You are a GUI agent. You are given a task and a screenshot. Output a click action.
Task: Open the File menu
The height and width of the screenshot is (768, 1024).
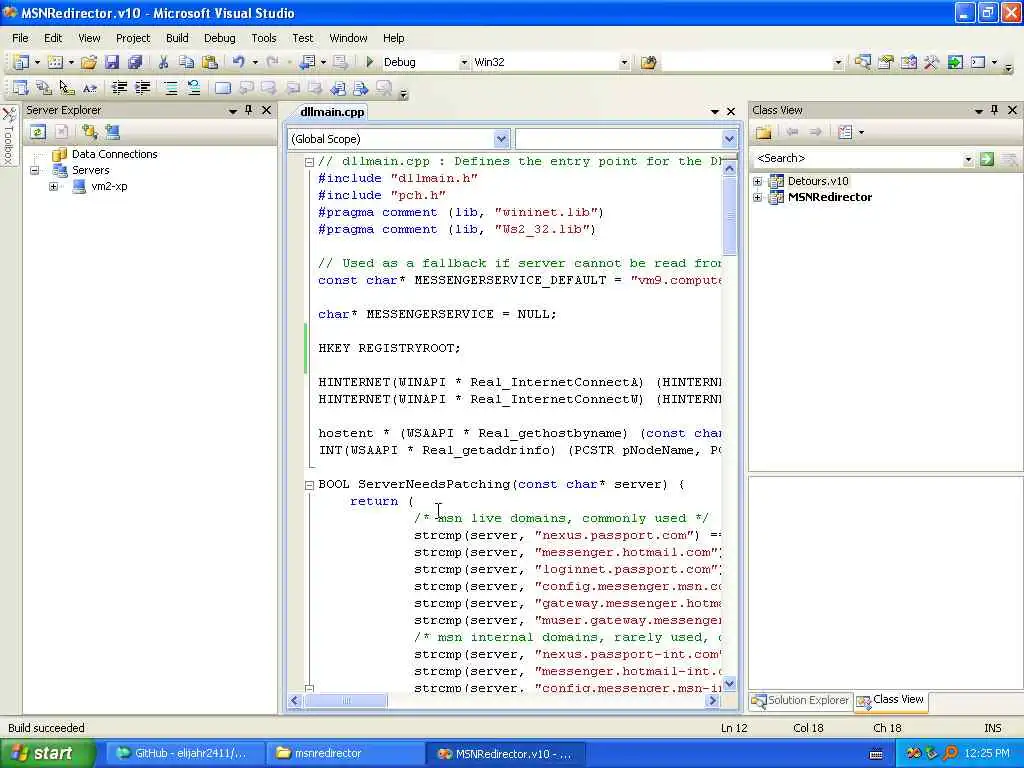coord(20,38)
